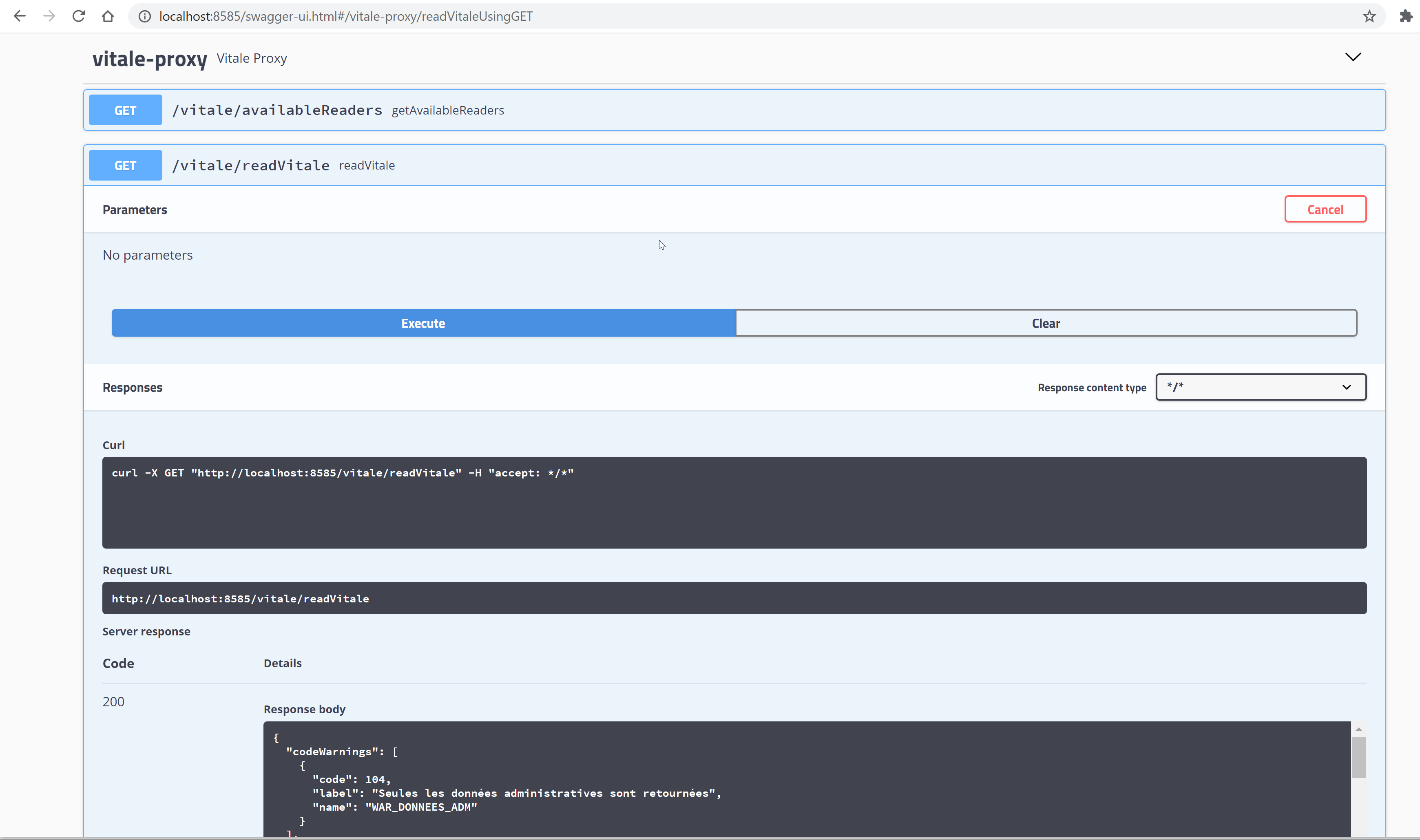Click the readVitale summary text

coord(367,165)
